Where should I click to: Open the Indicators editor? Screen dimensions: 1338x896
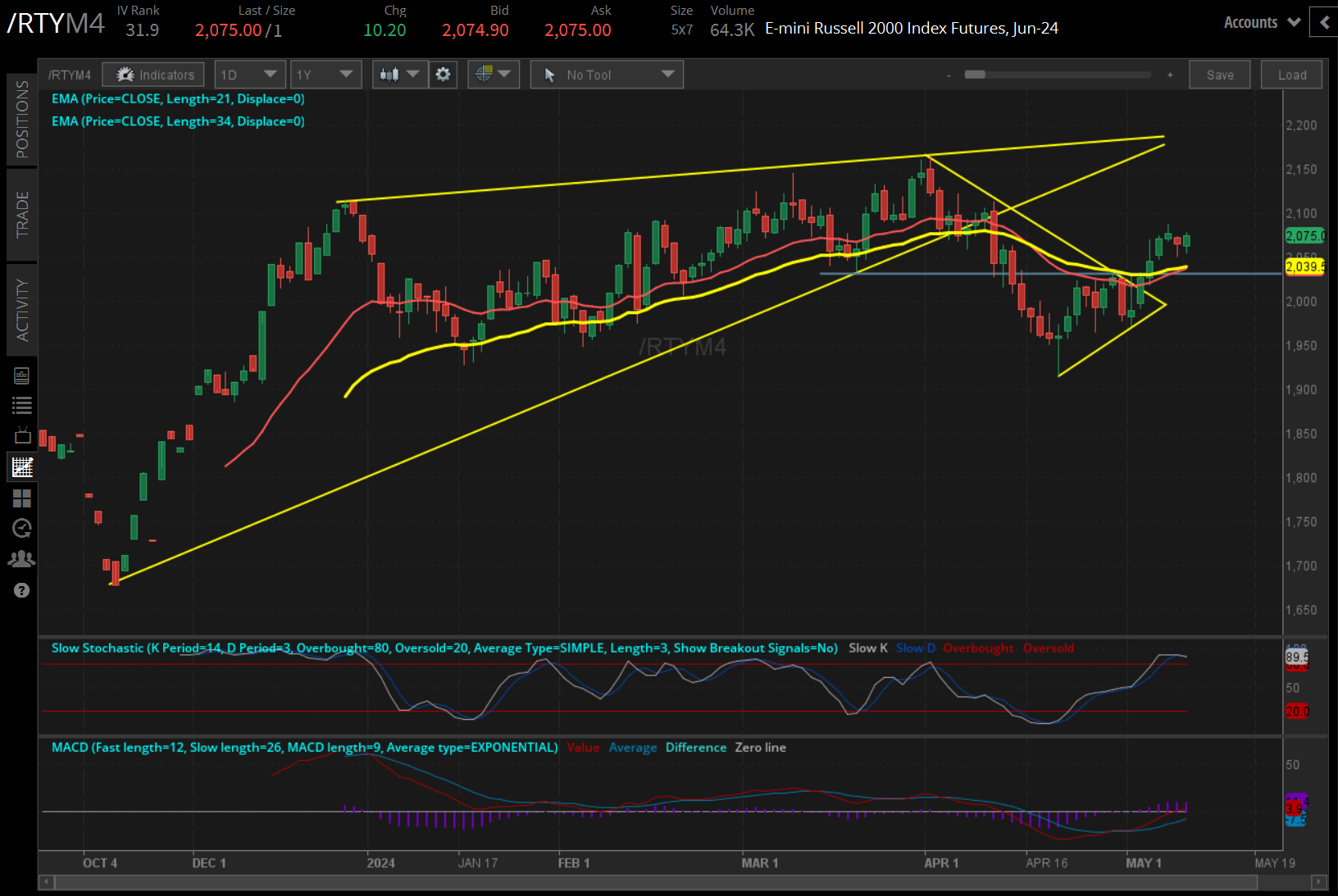(152, 74)
